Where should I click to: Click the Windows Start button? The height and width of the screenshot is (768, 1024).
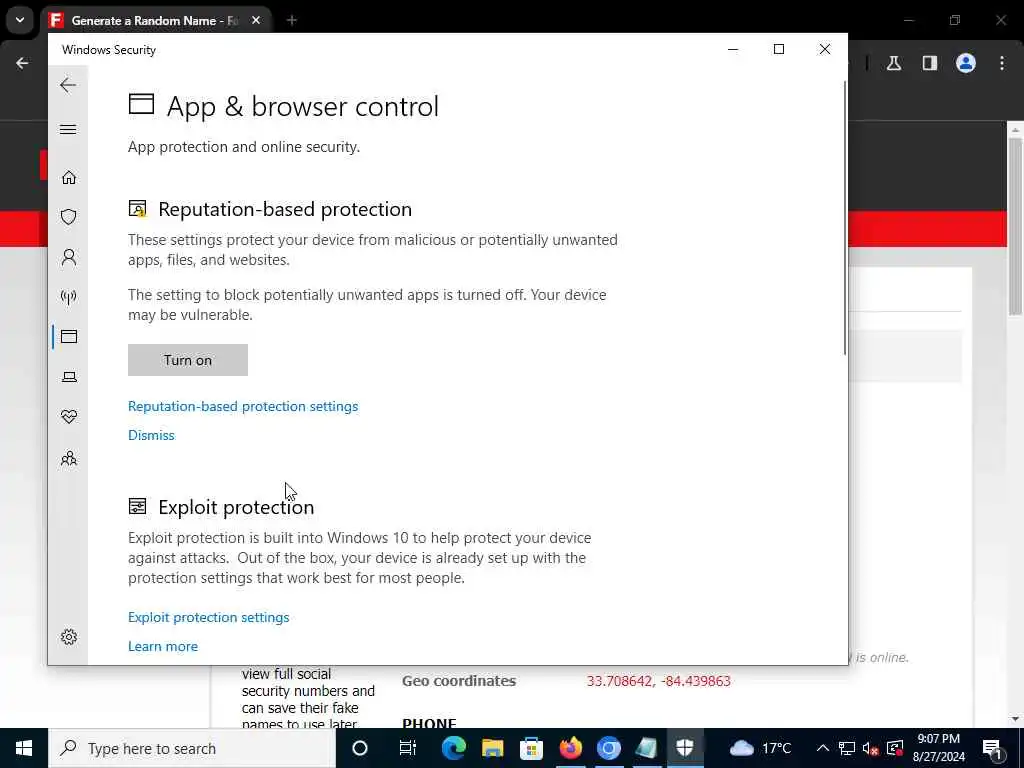coord(24,748)
